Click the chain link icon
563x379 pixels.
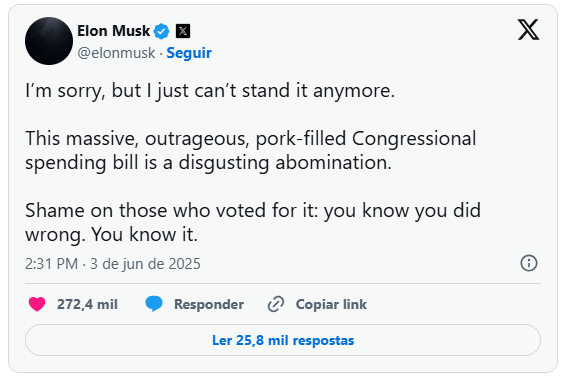pos(276,304)
